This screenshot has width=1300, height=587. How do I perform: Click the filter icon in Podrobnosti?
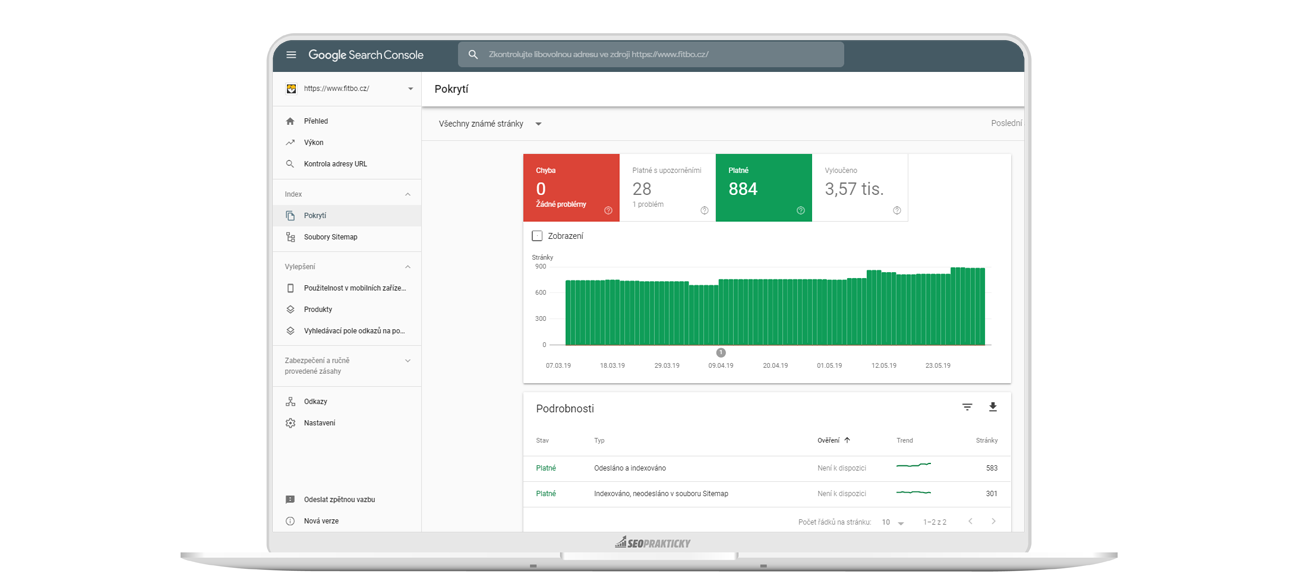pyautogui.click(x=967, y=407)
